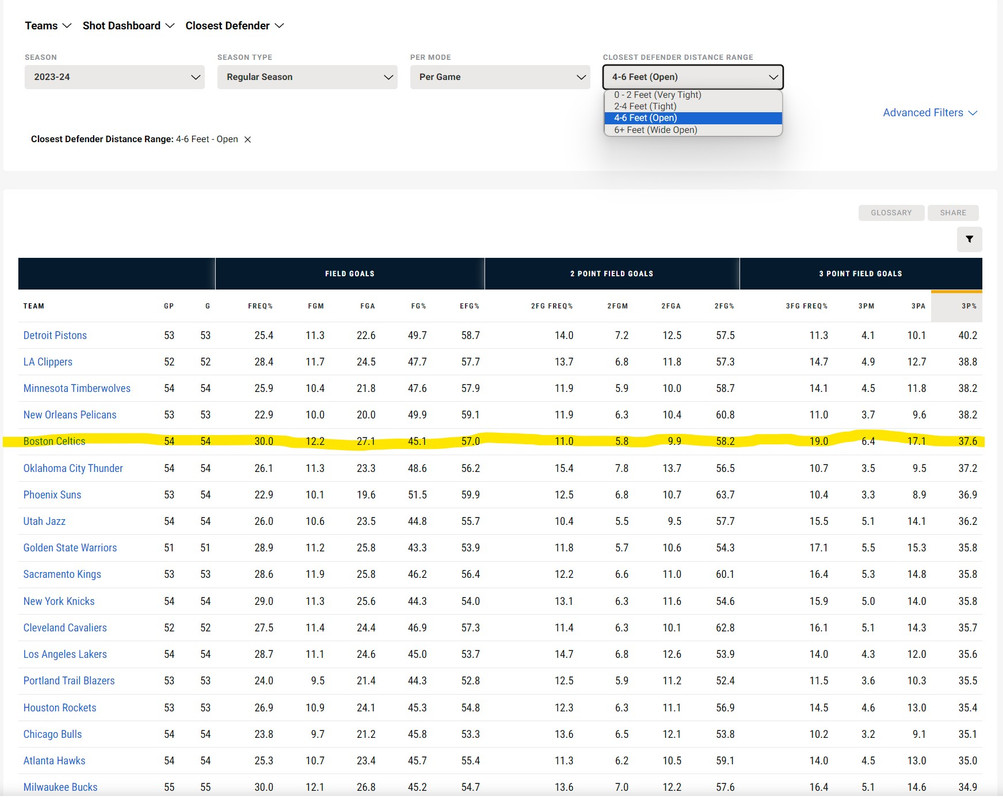
Task: Open New York Knicks team link
Action: tap(59, 601)
